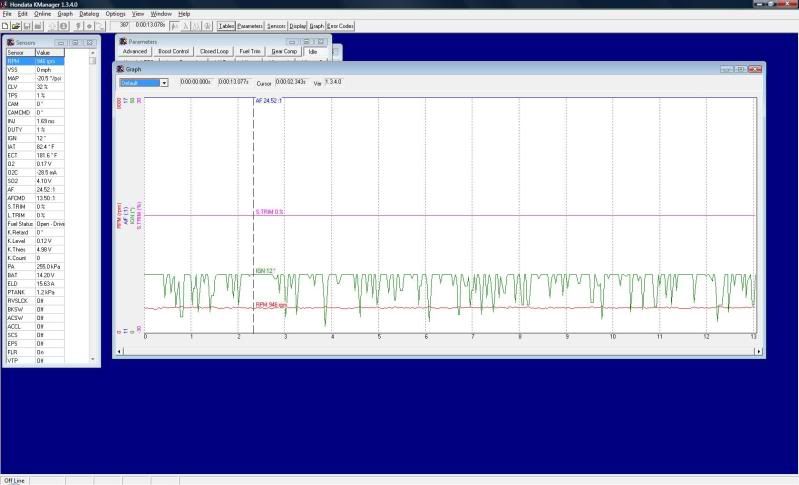This screenshot has width=799, height=485.
Task: Click the Sensors window title icon
Action: pos(10,43)
